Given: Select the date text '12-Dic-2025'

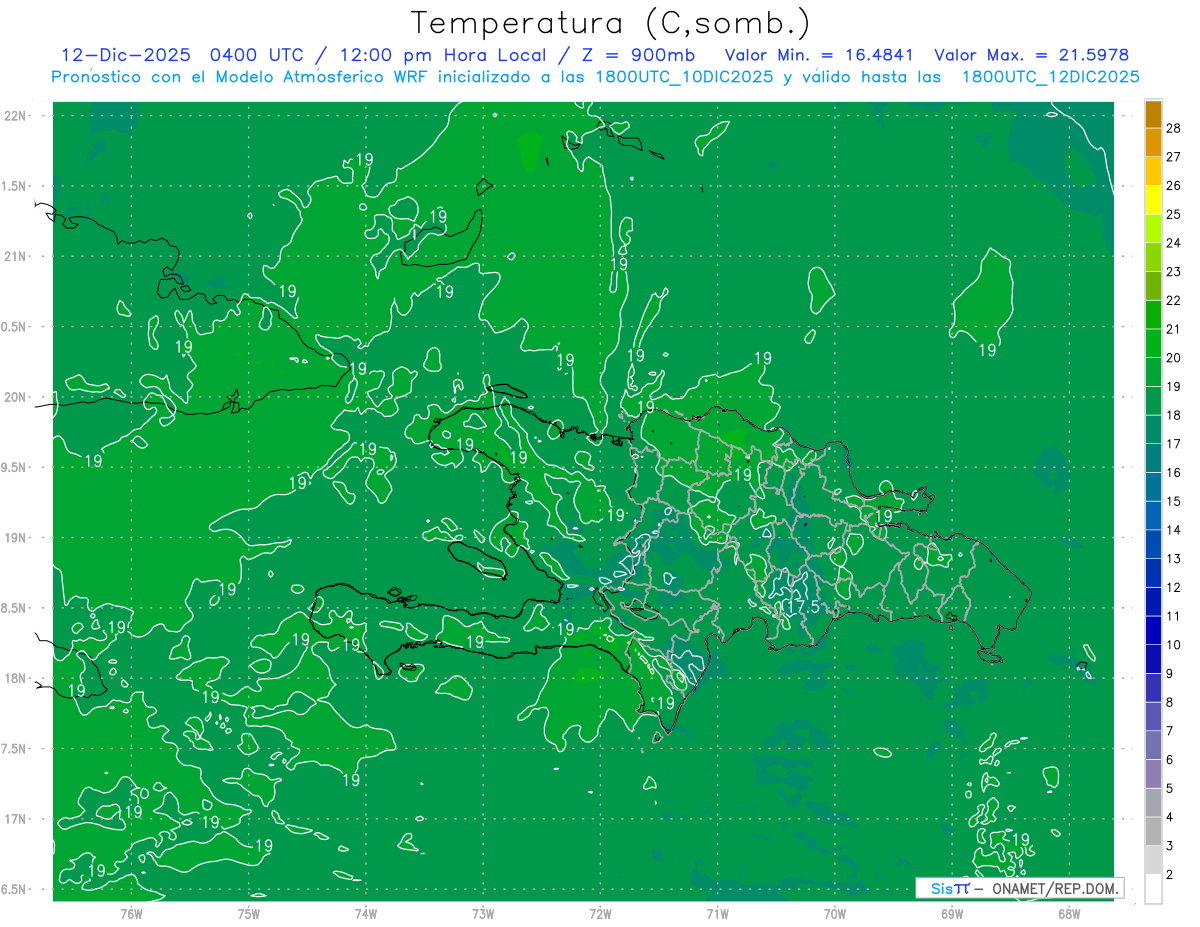Looking at the screenshot, I should point(125,55).
